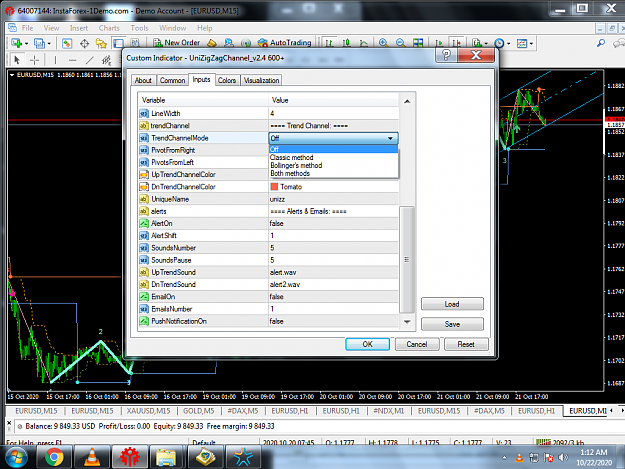Toggle the Market Watch panel icon
625x469 pixels.
coord(67,43)
